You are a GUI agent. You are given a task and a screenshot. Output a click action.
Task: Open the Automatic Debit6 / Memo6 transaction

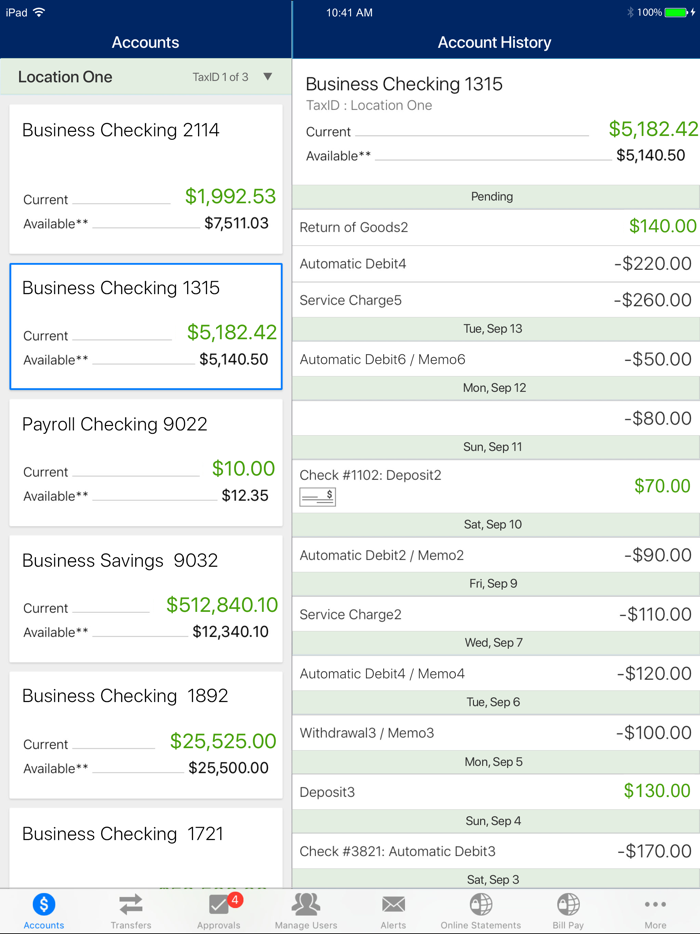494,358
